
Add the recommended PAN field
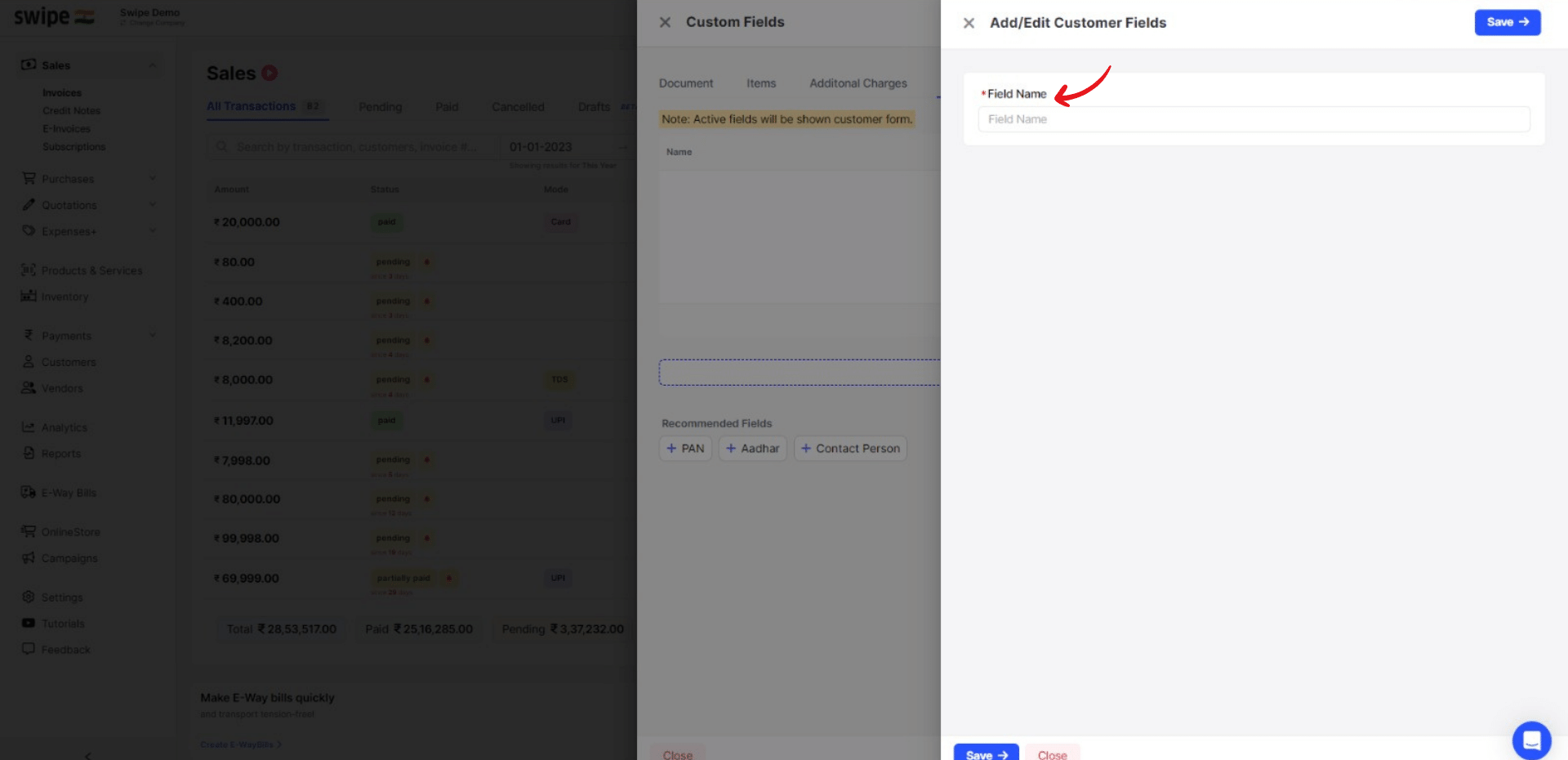click(686, 449)
